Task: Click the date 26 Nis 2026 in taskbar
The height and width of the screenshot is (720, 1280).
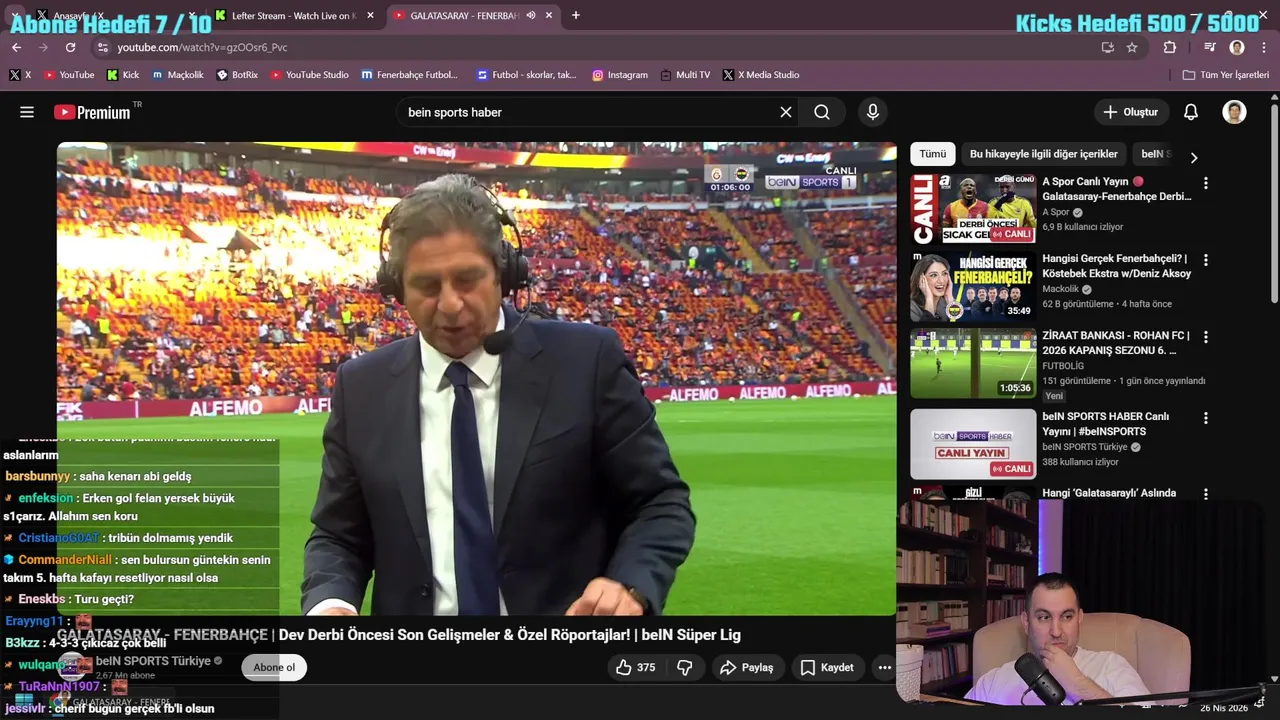Action: (1224, 708)
